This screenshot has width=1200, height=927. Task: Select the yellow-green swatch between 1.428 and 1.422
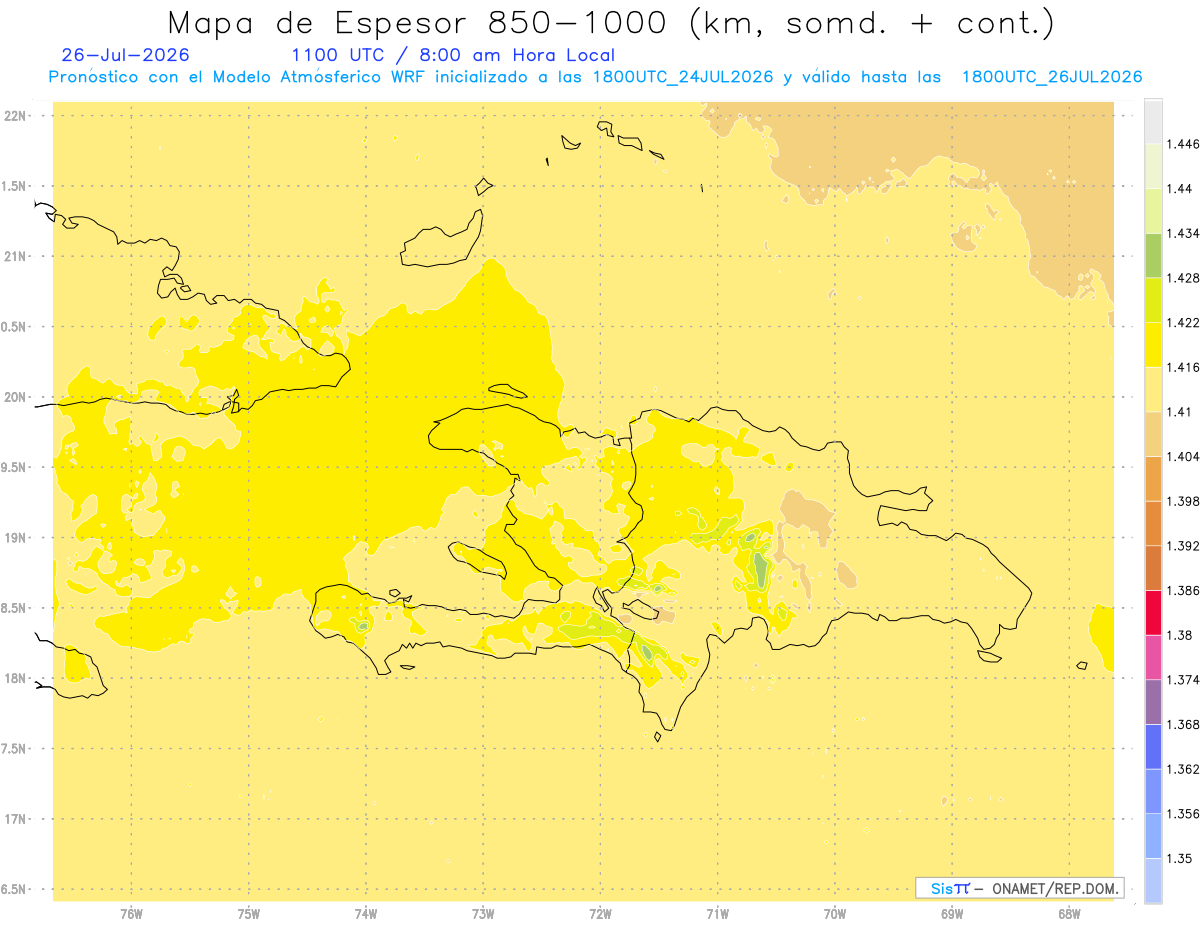(1153, 300)
